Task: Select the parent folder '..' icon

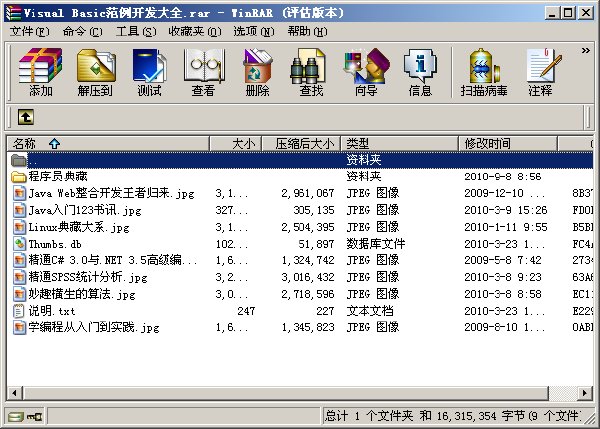Action: pos(18,160)
